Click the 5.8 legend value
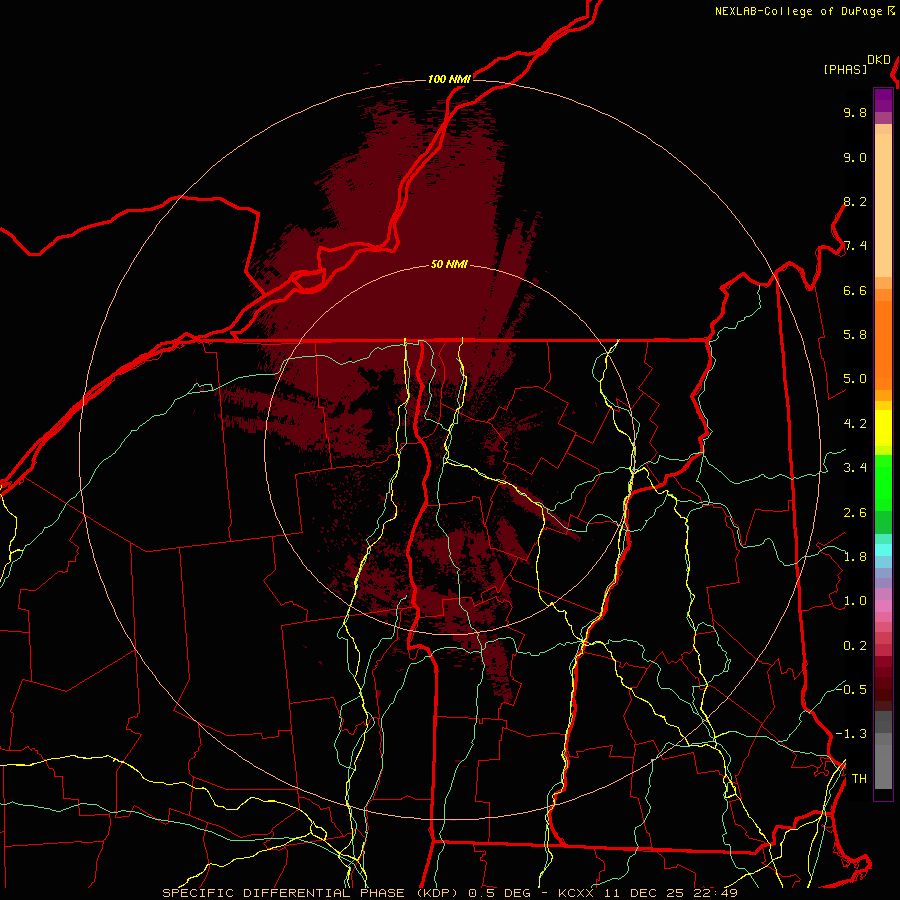 pyautogui.click(x=855, y=335)
